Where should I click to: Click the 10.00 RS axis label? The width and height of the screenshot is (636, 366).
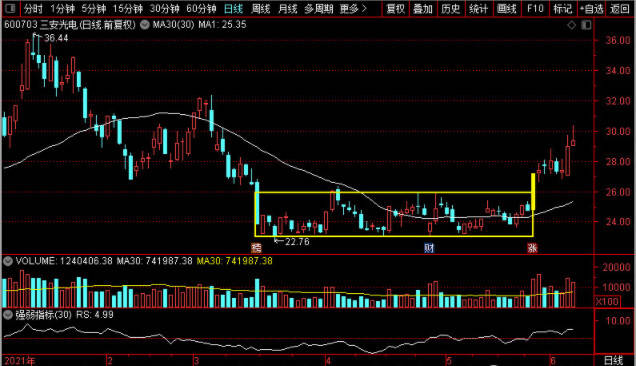pos(618,321)
